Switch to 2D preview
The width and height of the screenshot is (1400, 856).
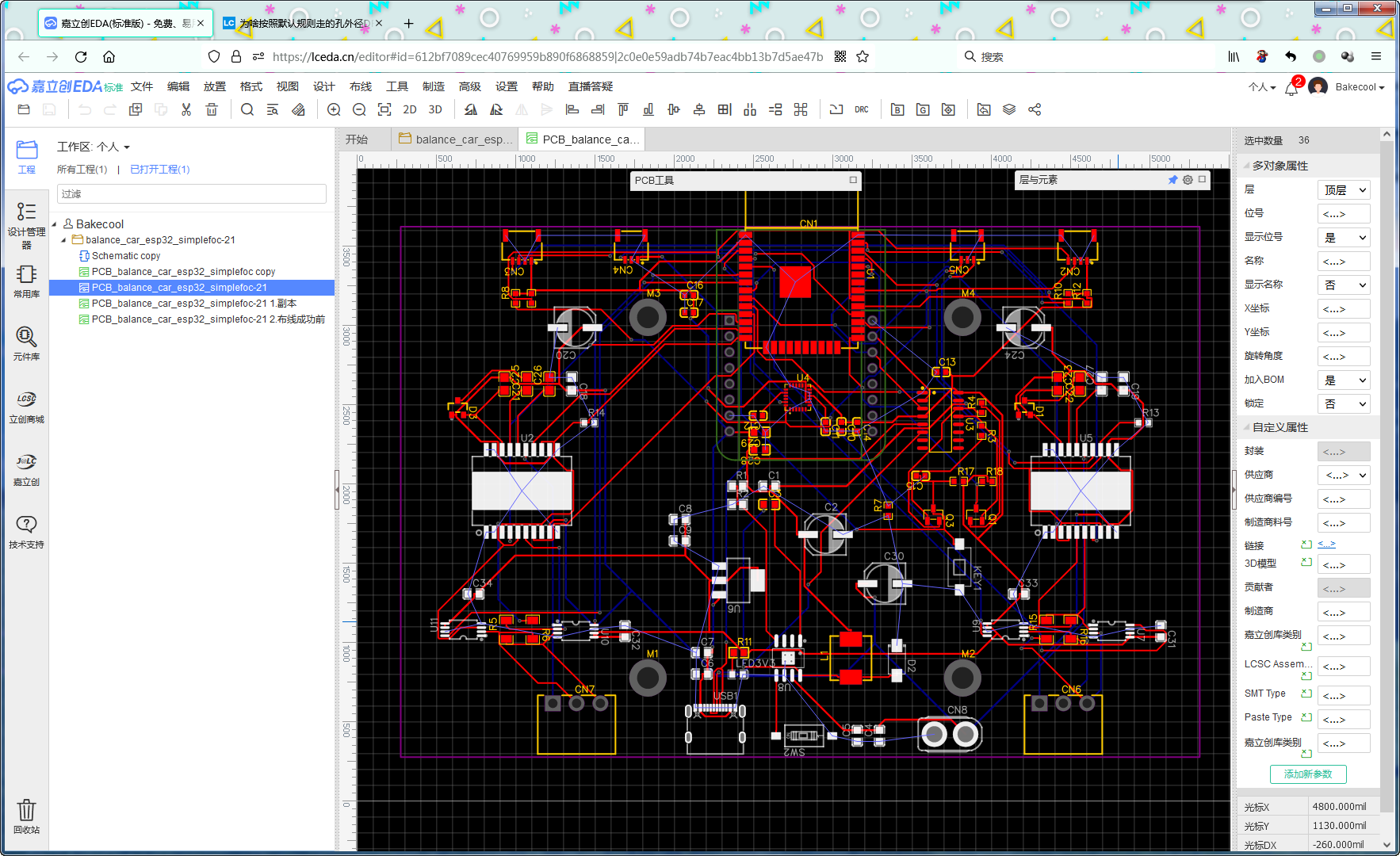click(x=410, y=109)
